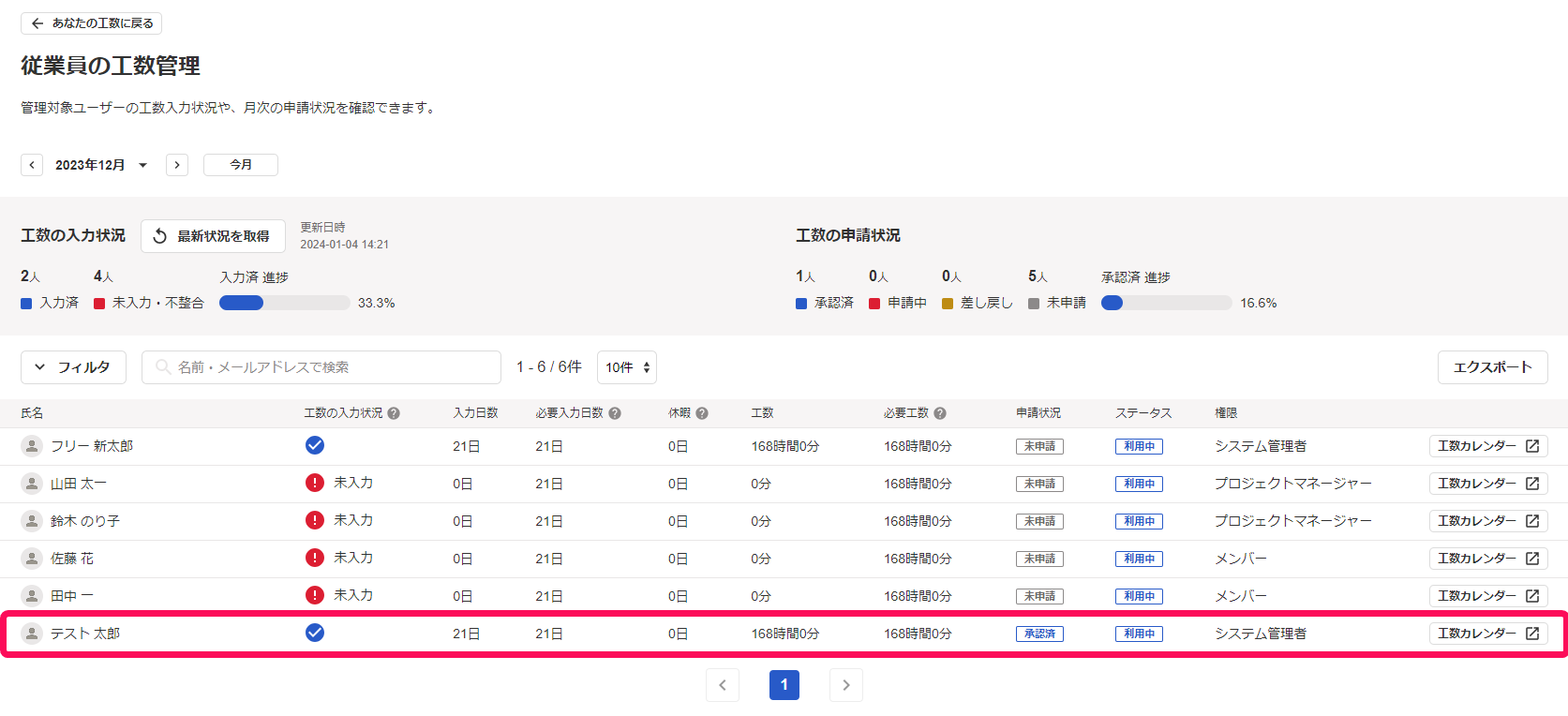Open 工数カレンダー for 鈴木 のり子
This screenshot has width=1568, height=716.
[1488, 521]
